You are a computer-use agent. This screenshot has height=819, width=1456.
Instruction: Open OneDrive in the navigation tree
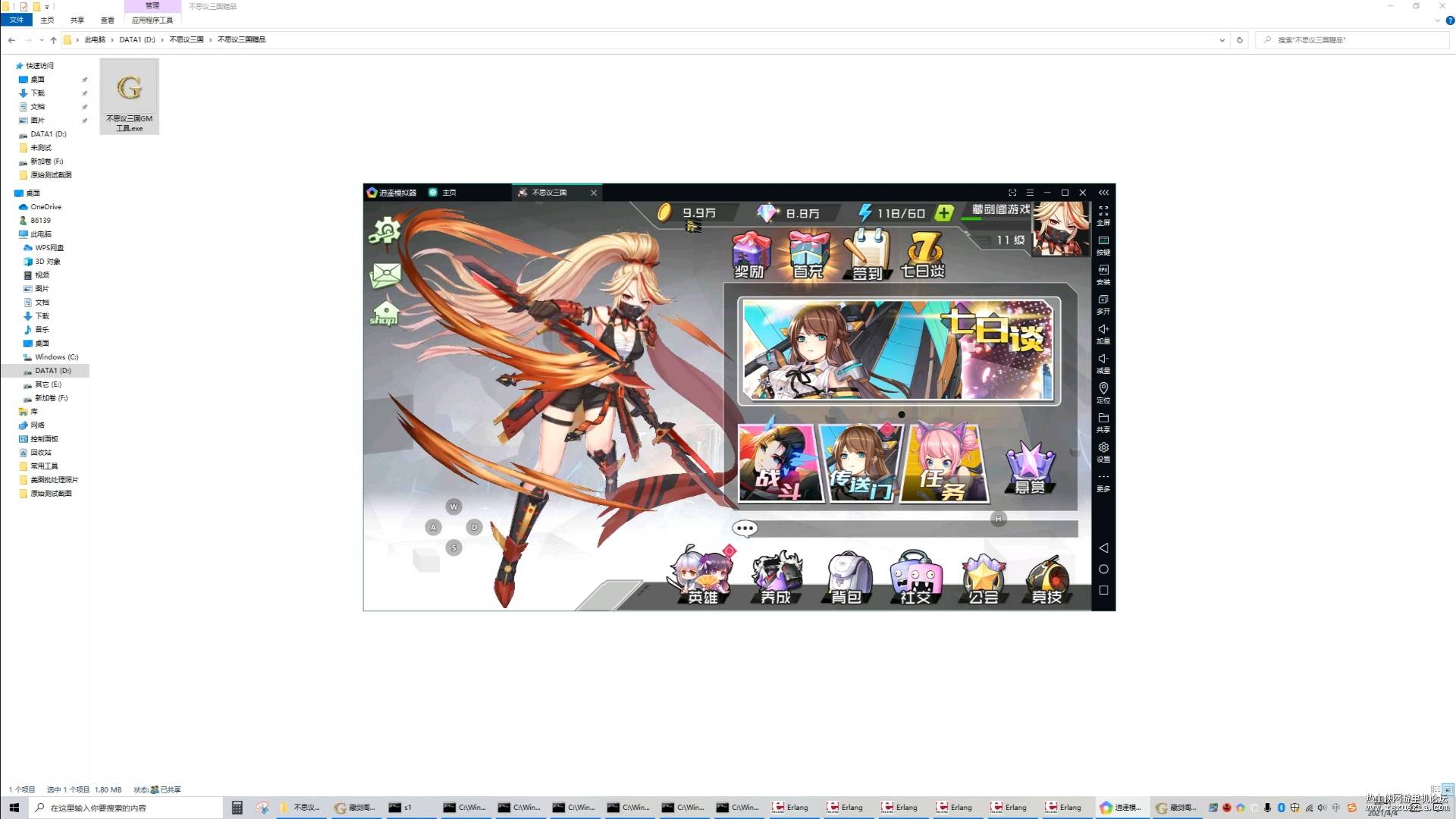point(45,207)
